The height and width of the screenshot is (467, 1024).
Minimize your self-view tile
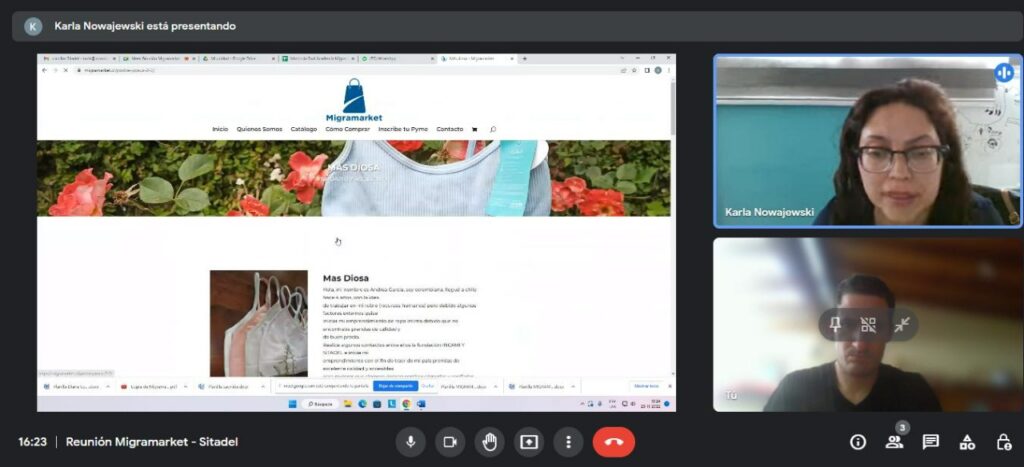coord(902,324)
